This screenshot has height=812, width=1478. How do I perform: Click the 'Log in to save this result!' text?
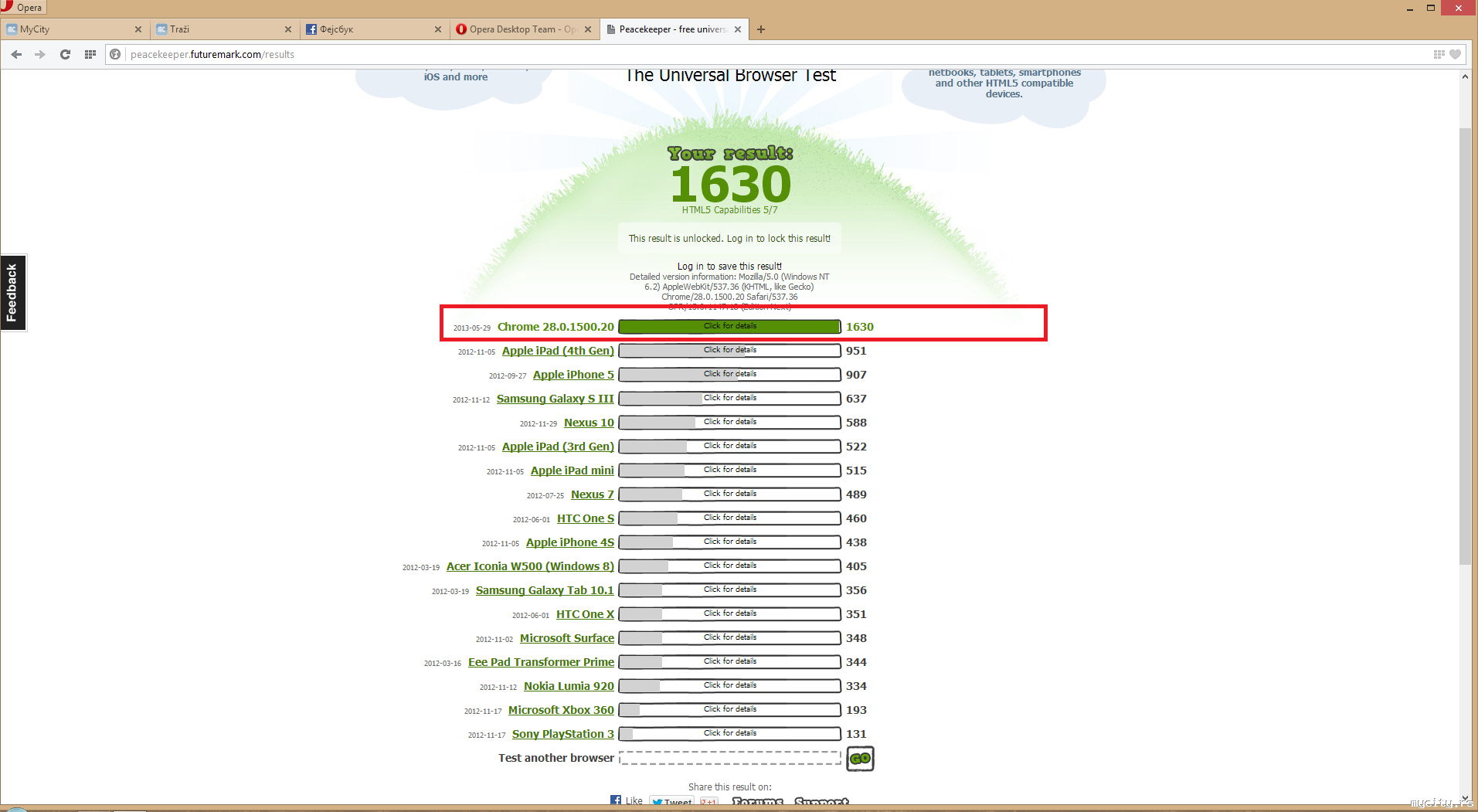pyautogui.click(x=729, y=267)
